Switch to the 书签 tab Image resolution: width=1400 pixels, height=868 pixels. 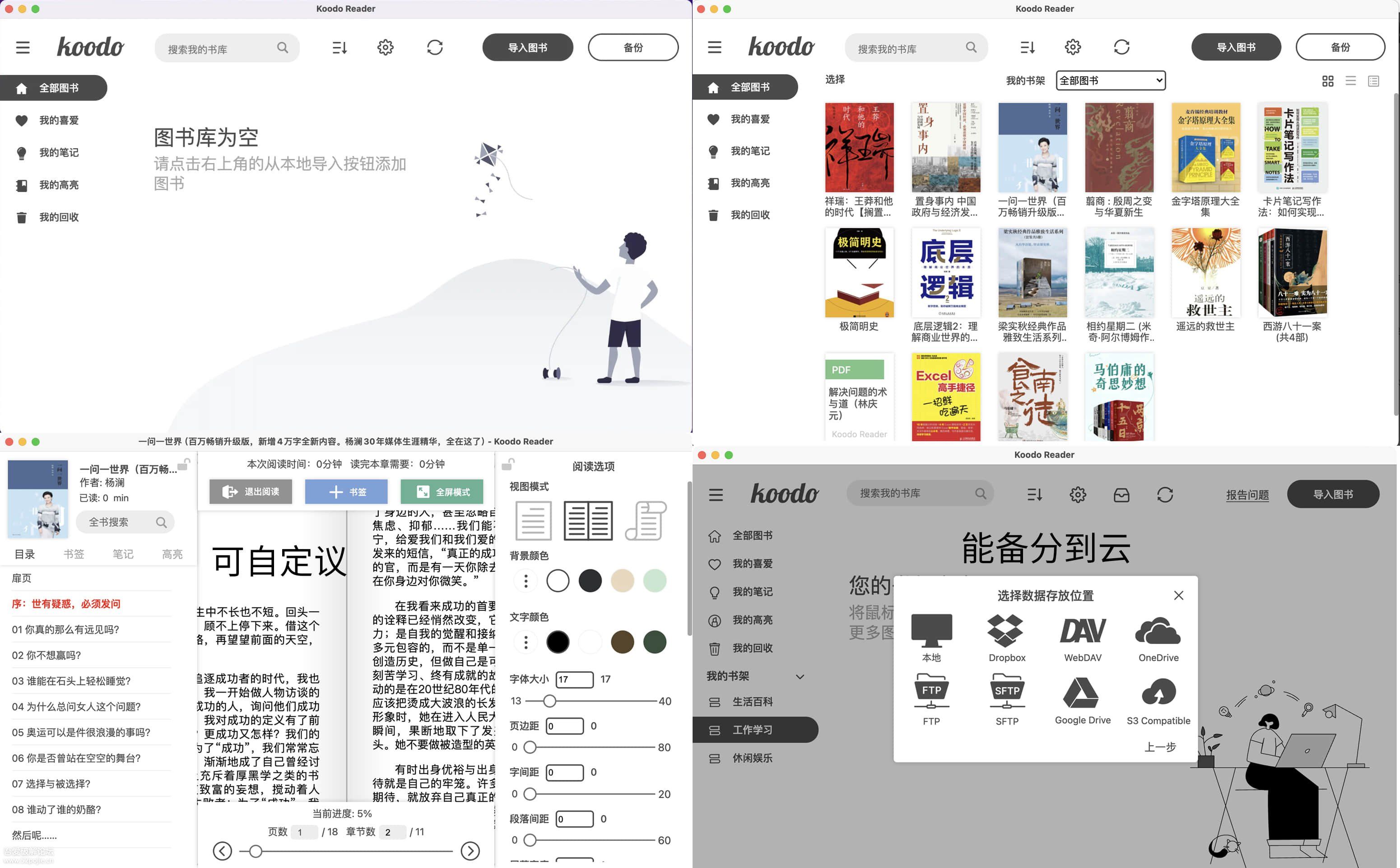click(x=74, y=554)
